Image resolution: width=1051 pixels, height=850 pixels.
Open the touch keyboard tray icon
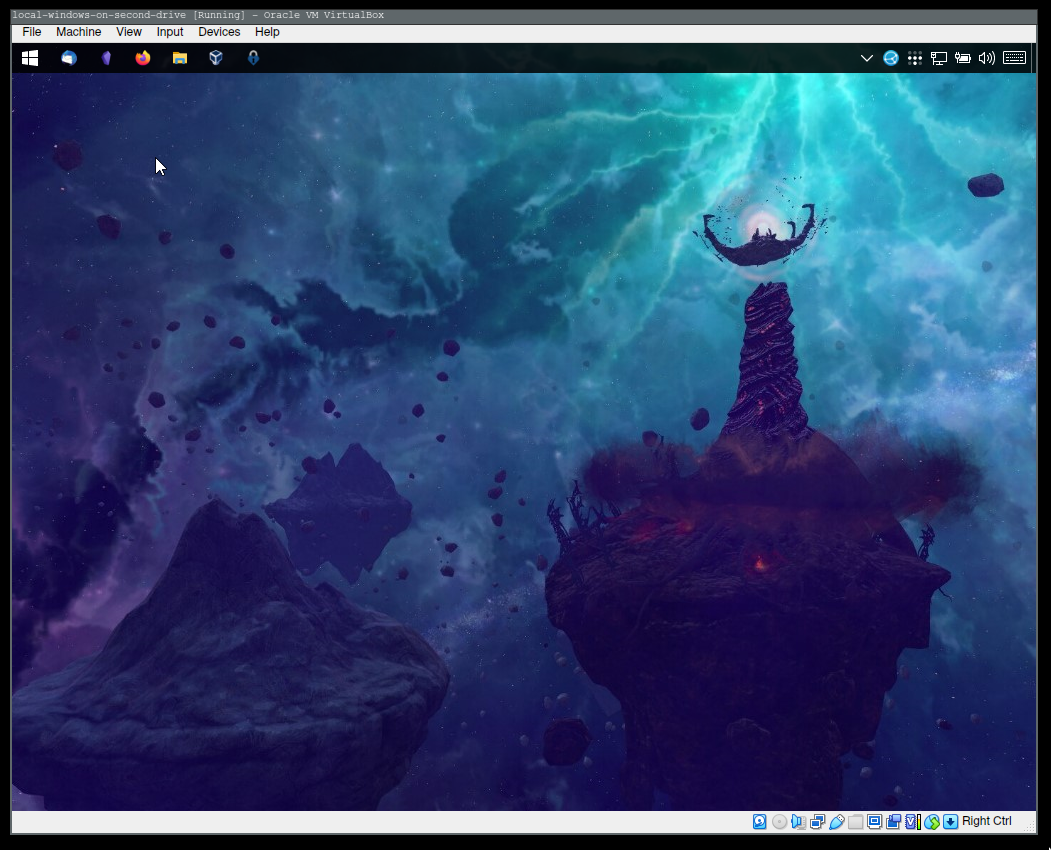tap(1014, 58)
